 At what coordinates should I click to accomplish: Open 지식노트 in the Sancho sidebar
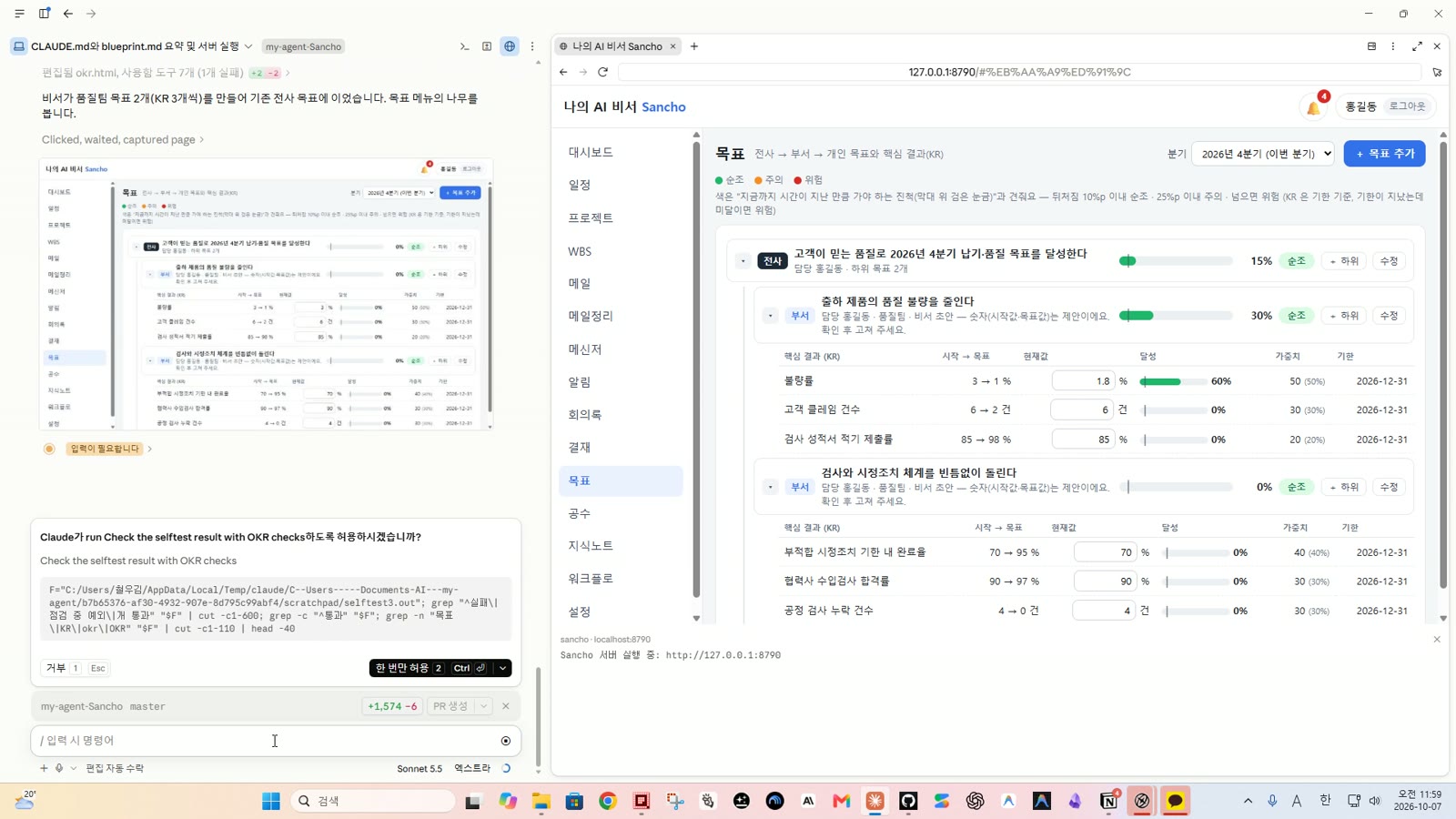click(621, 545)
